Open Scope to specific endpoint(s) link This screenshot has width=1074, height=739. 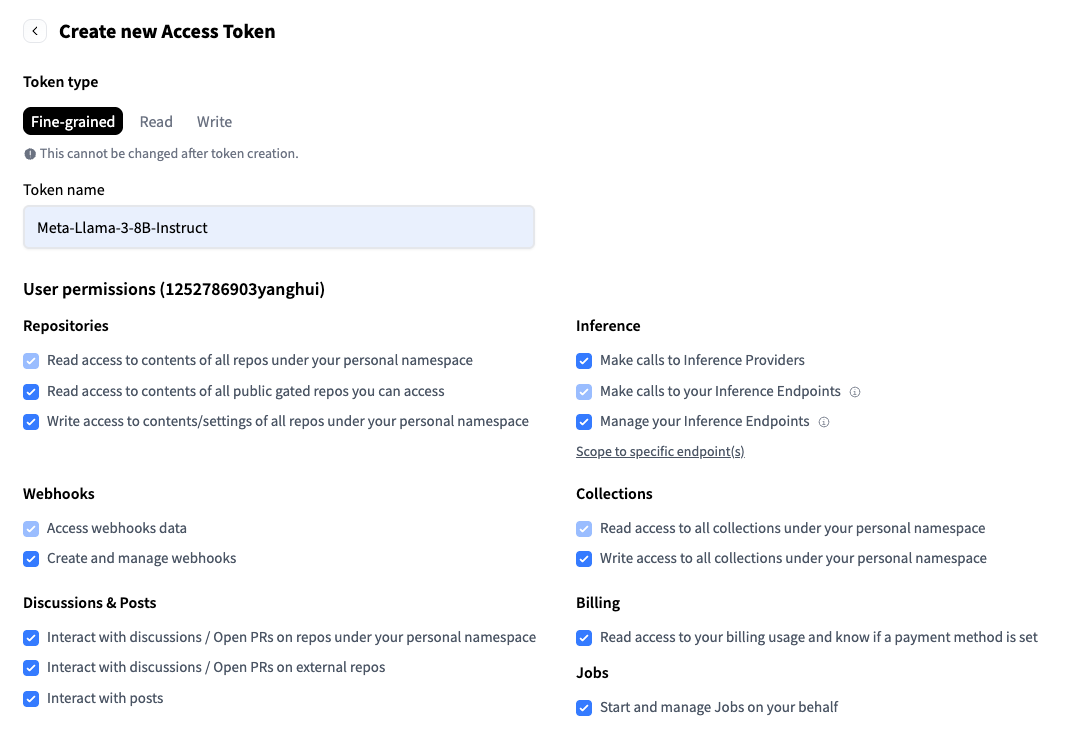pyautogui.click(x=660, y=451)
